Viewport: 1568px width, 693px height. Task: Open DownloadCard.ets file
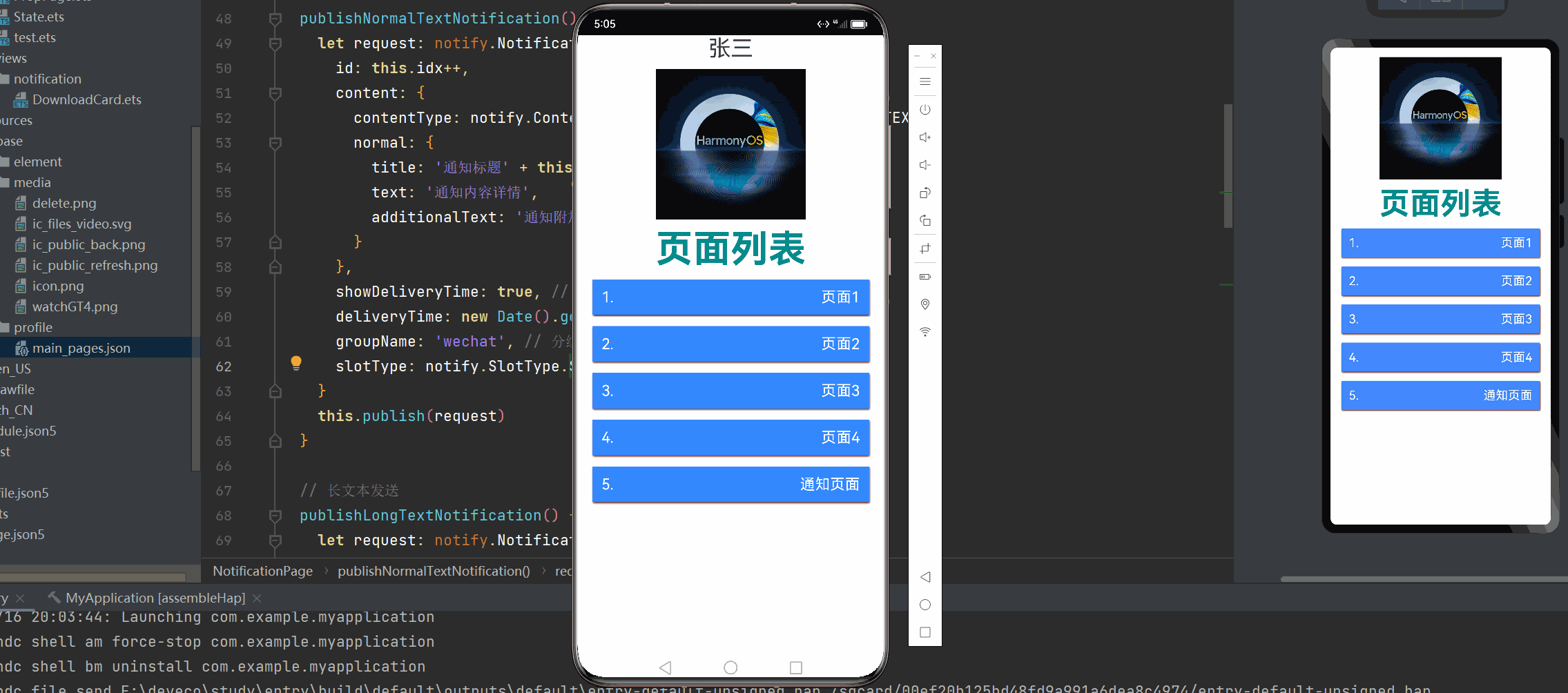point(86,99)
